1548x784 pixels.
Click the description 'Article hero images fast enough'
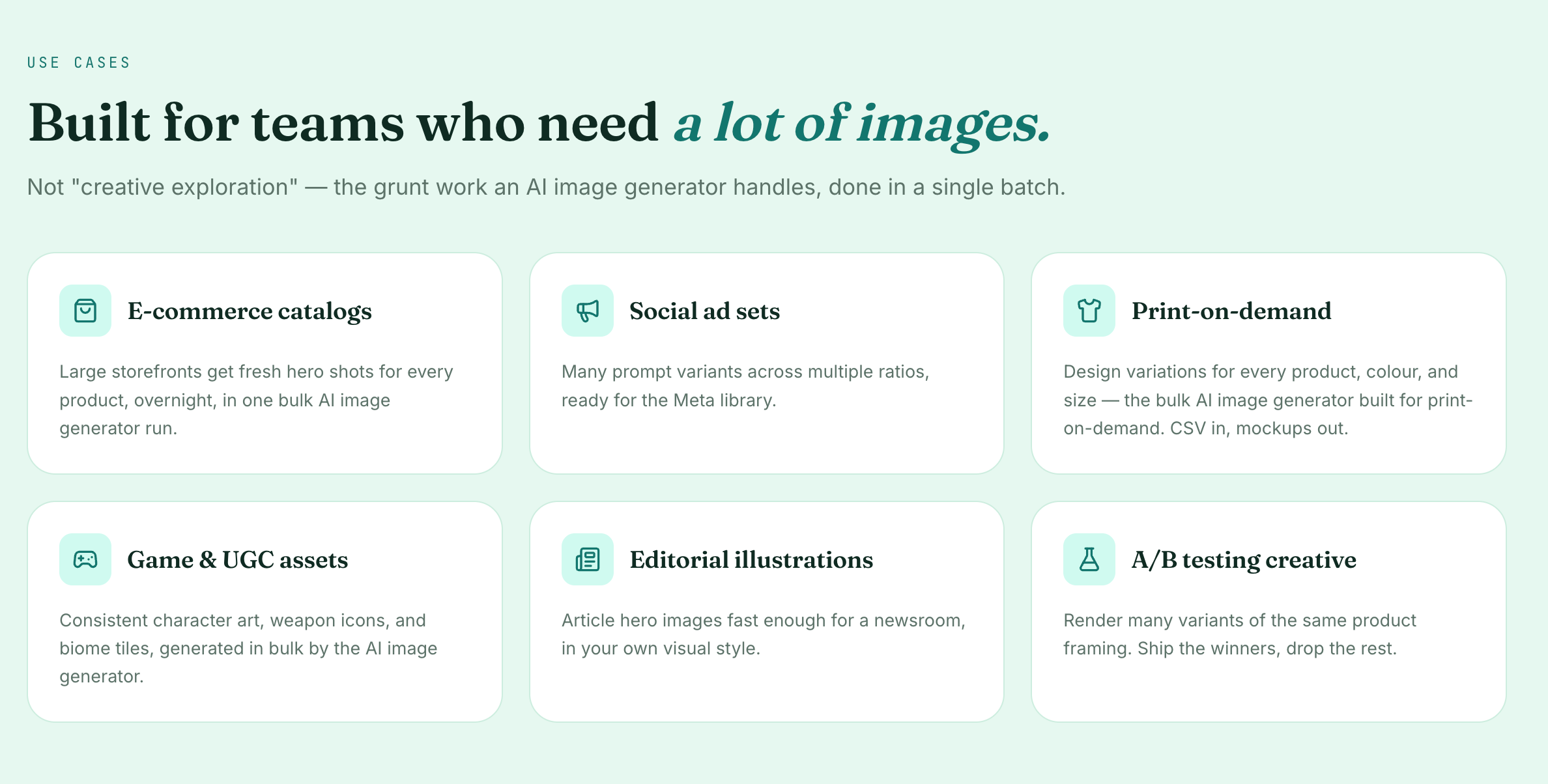pyautogui.click(x=764, y=634)
